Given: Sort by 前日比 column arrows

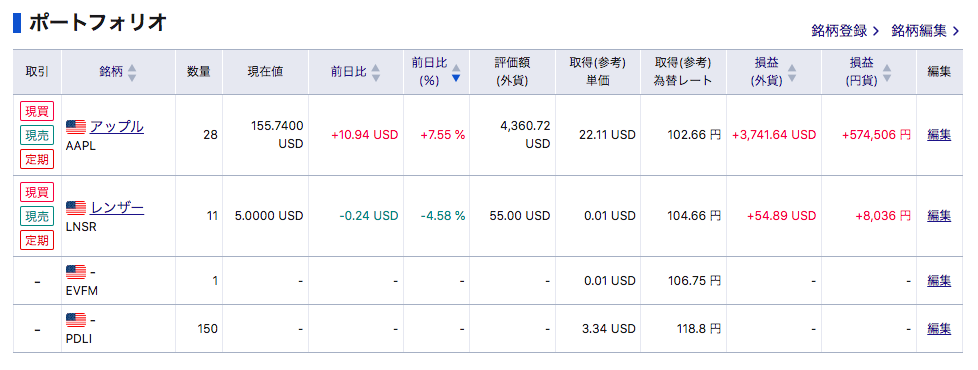Looking at the screenshot, I should (x=375, y=72).
